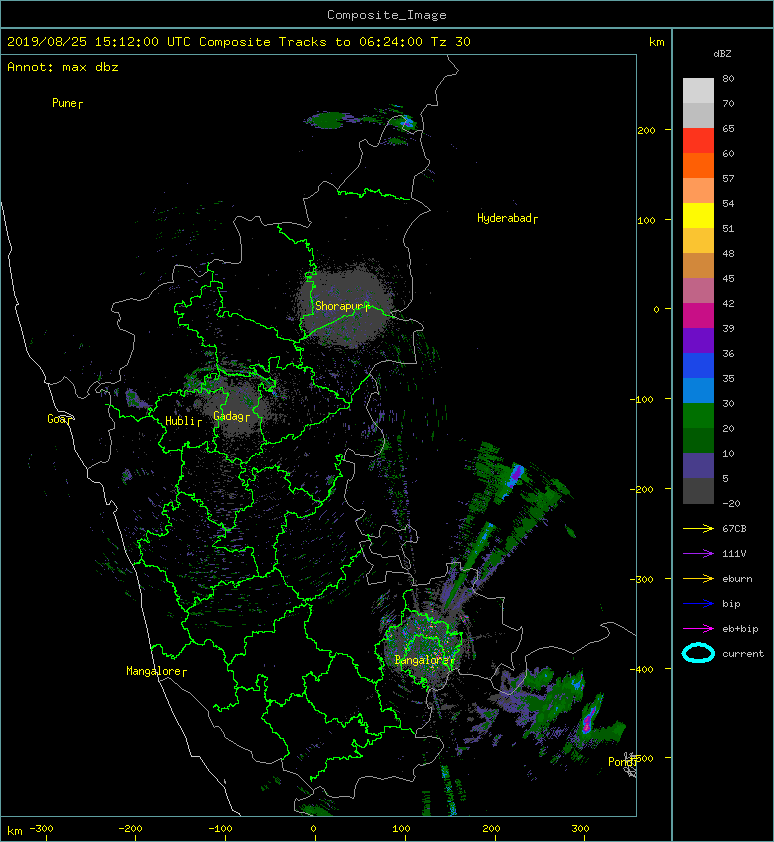Click the yellow 67CB arrow in legend
Image resolution: width=774 pixels, height=842 pixels.
tap(698, 529)
